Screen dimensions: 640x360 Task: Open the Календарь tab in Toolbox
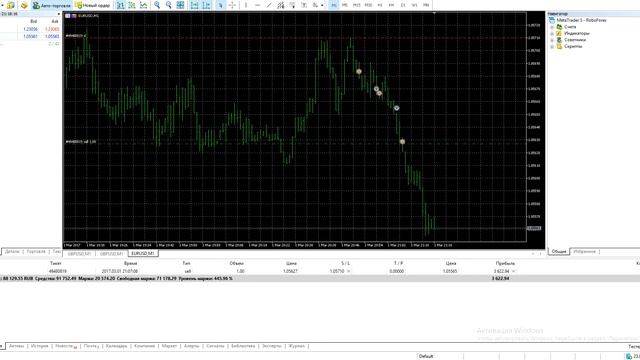116,346
